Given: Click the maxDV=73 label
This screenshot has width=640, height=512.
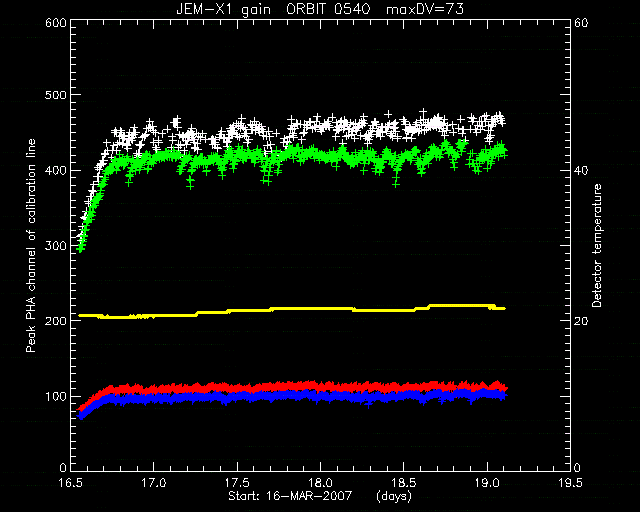Looking at the screenshot, I should (x=424, y=9).
